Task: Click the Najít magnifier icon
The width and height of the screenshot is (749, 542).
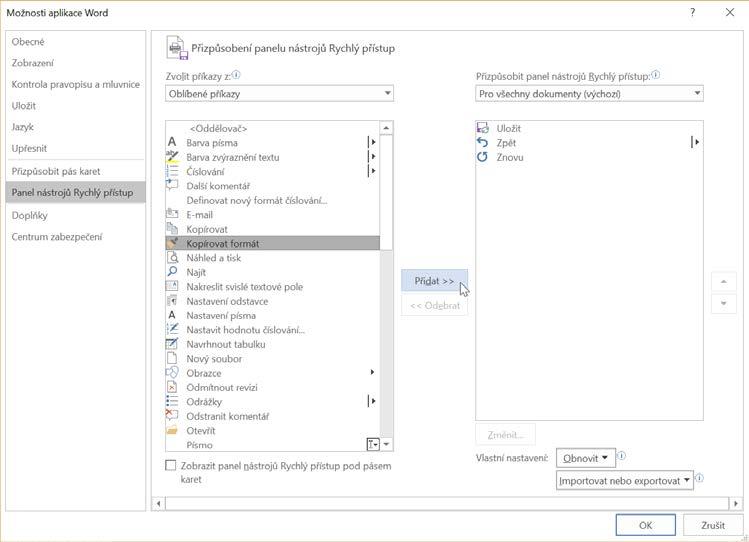Action: click(x=172, y=272)
